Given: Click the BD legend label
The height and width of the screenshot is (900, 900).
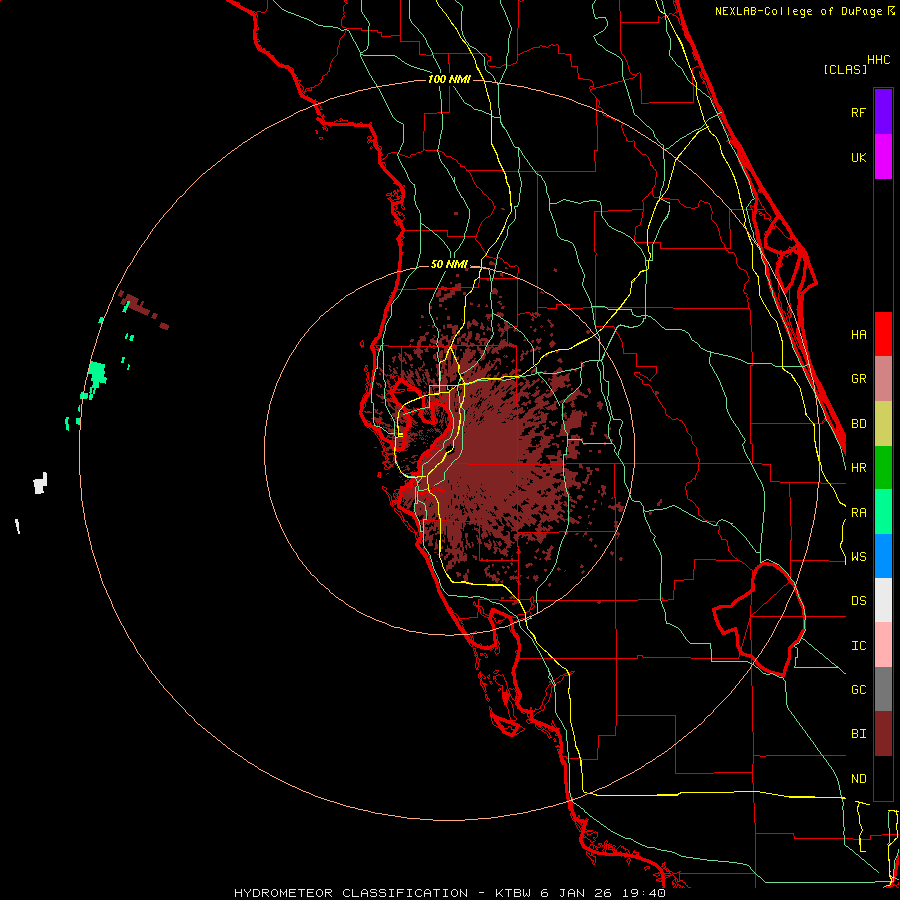Looking at the screenshot, I should (x=858, y=424).
